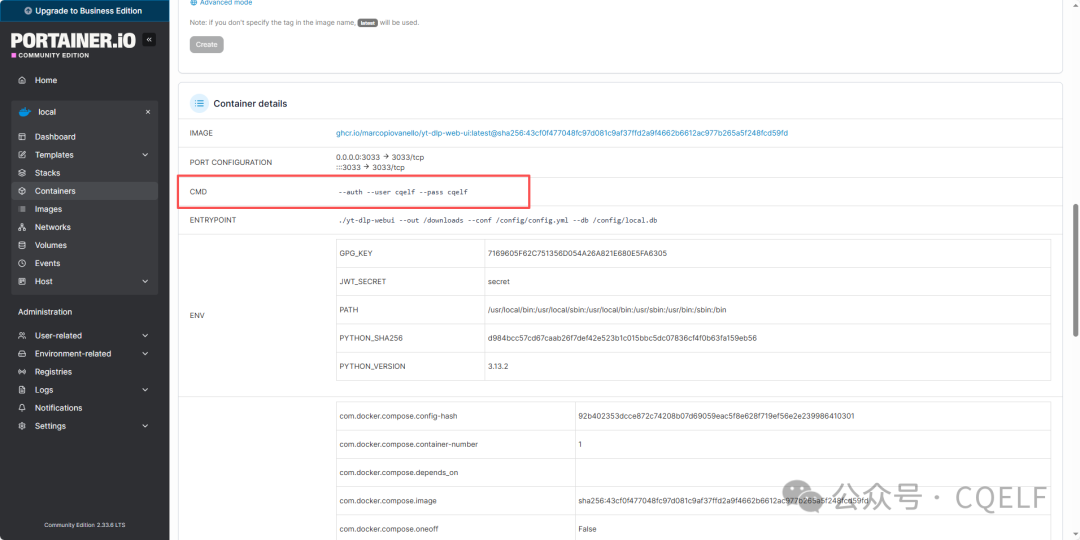Open the Containers menu item

(x=55, y=191)
